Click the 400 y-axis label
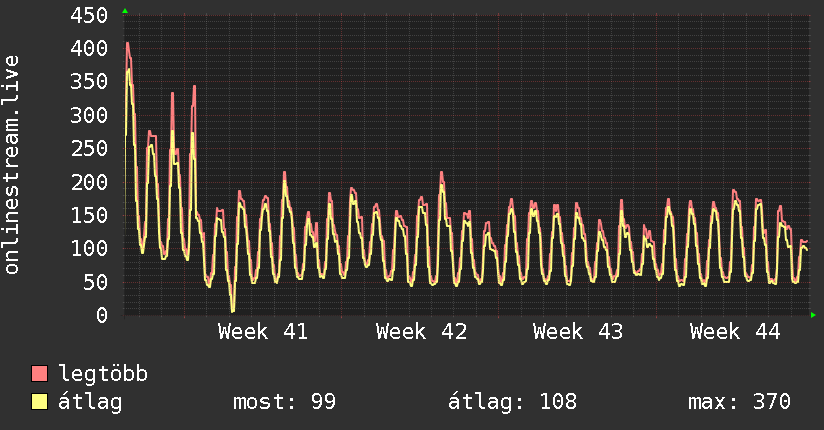The height and width of the screenshot is (430, 824). coord(89,48)
